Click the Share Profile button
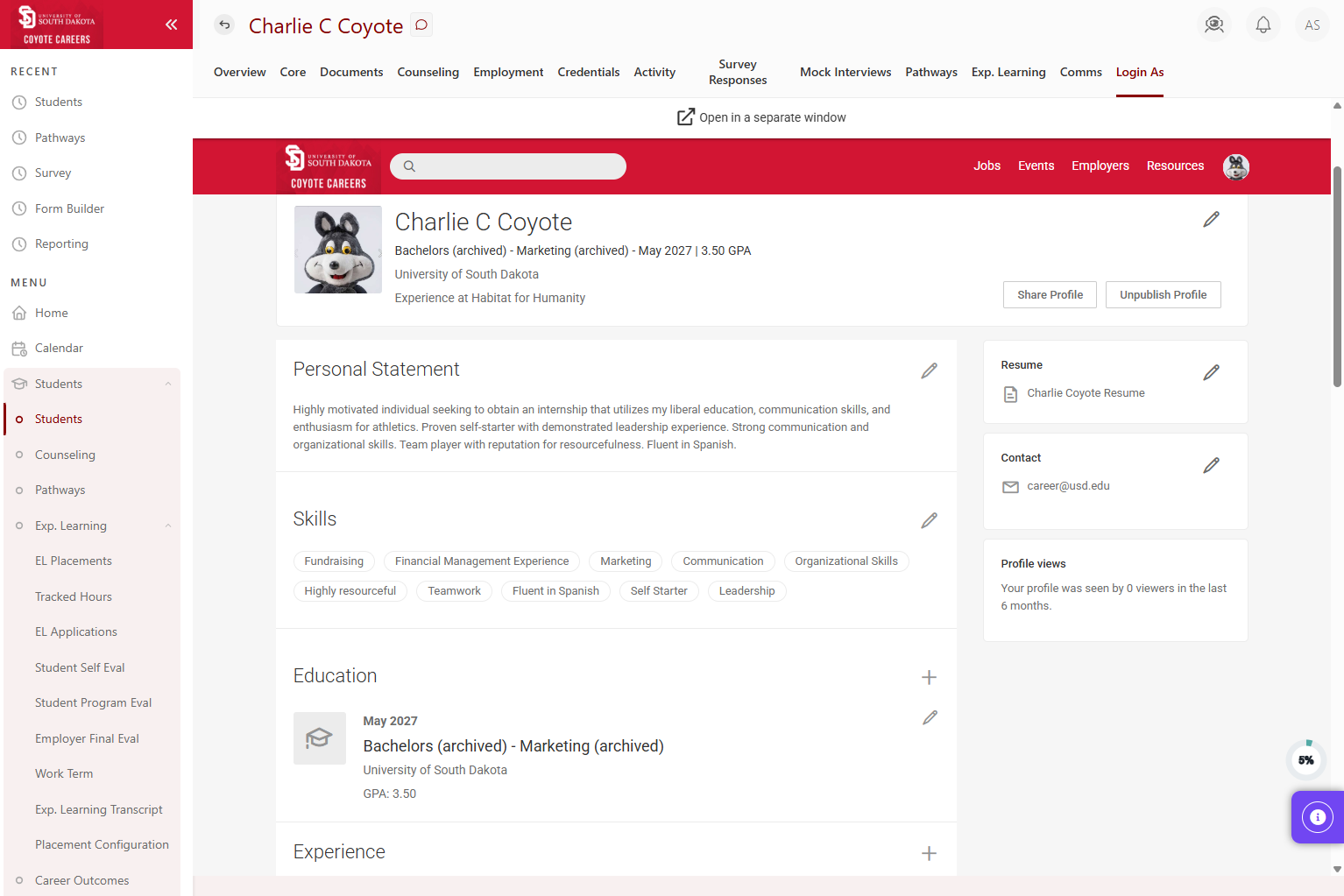The image size is (1344, 896). [1050, 295]
